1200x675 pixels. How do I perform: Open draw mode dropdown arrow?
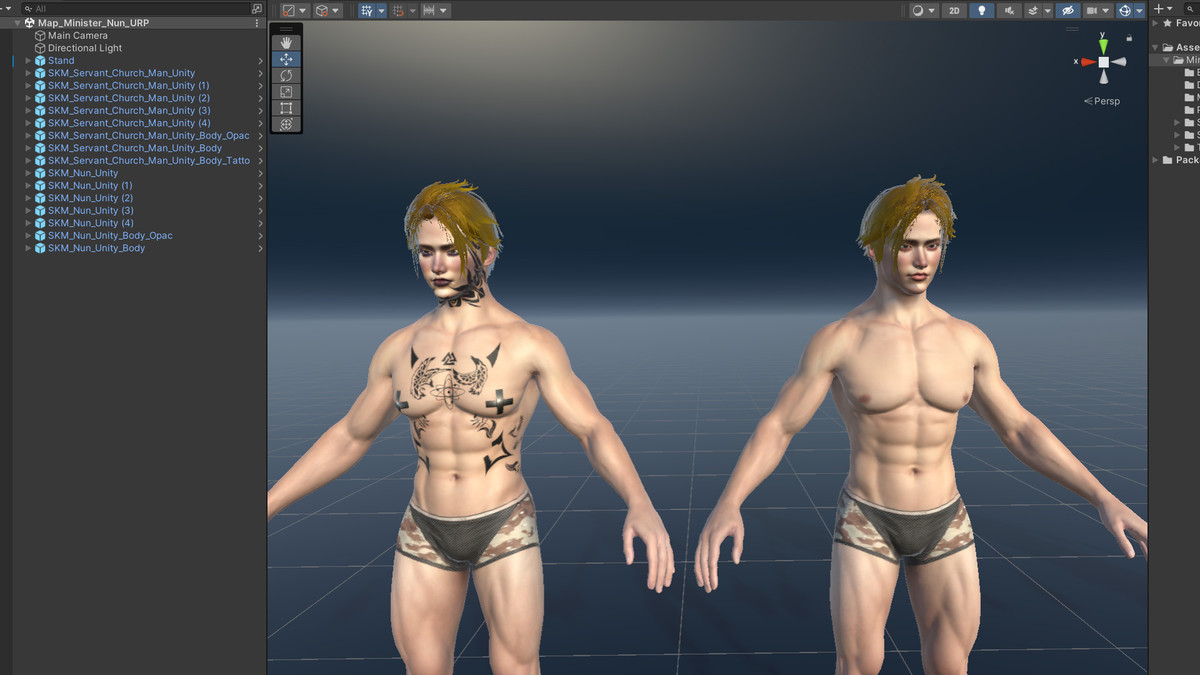(x=932, y=10)
